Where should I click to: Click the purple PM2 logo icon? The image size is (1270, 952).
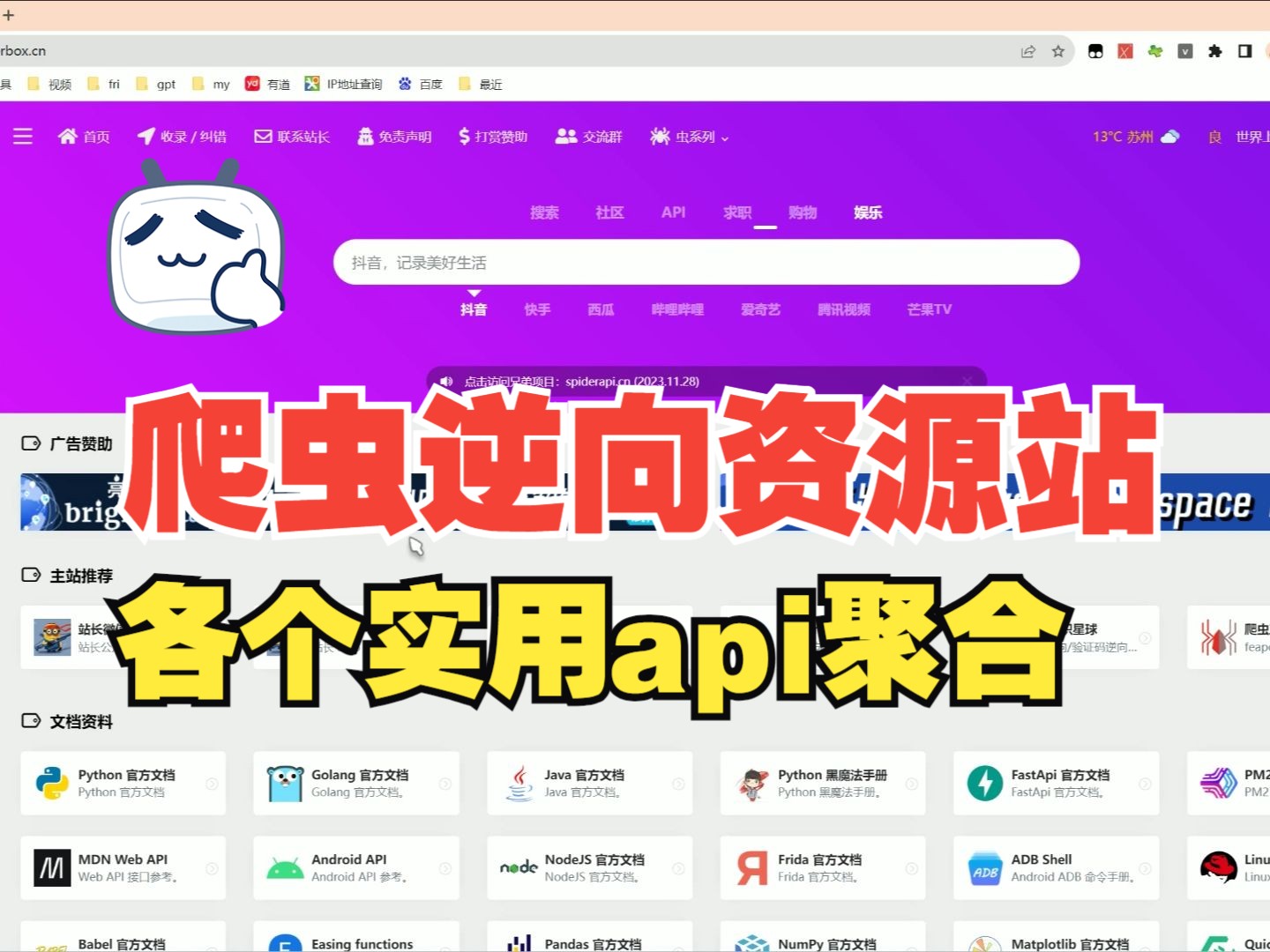click(x=1219, y=783)
